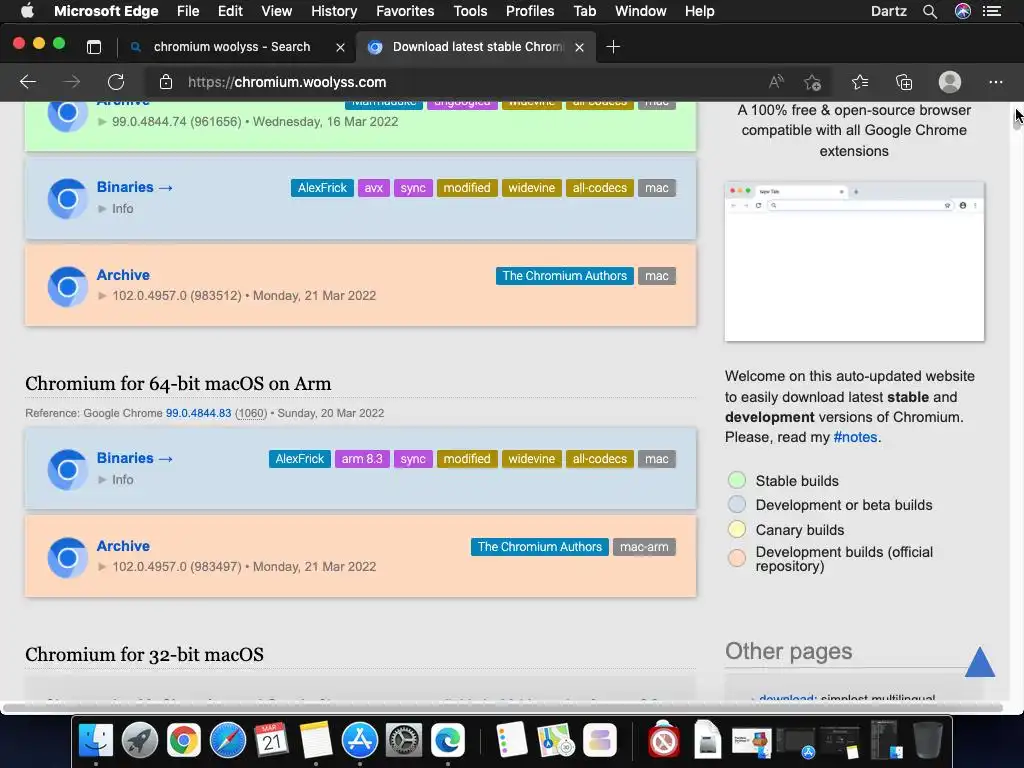Open the tab actions menu icon

click(x=94, y=47)
